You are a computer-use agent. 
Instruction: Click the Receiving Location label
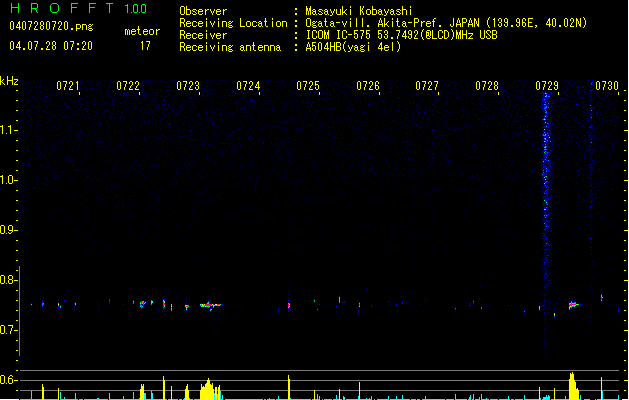click(x=233, y=23)
